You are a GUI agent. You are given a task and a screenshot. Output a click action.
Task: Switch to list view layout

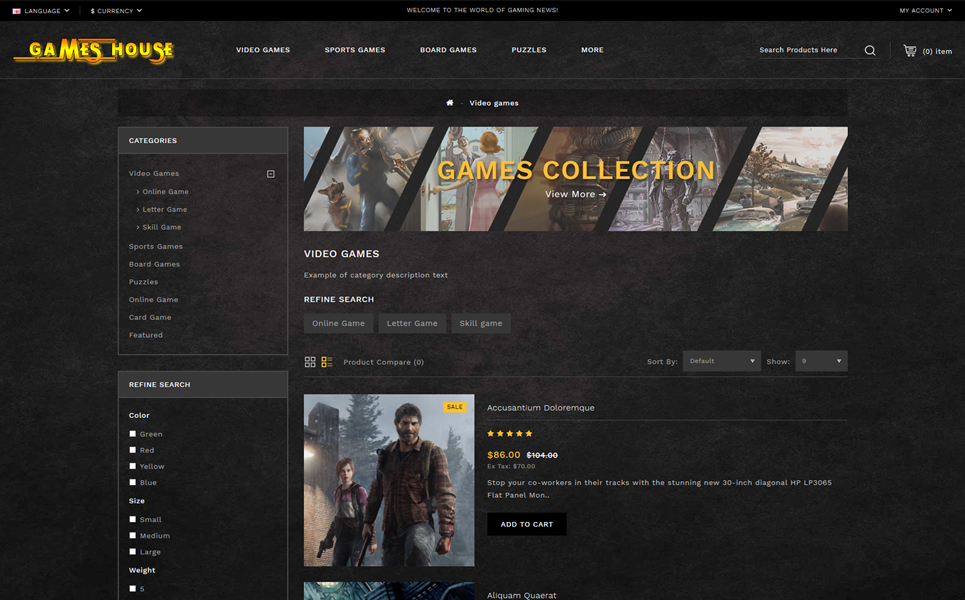pyautogui.click(x=327, y=362)
